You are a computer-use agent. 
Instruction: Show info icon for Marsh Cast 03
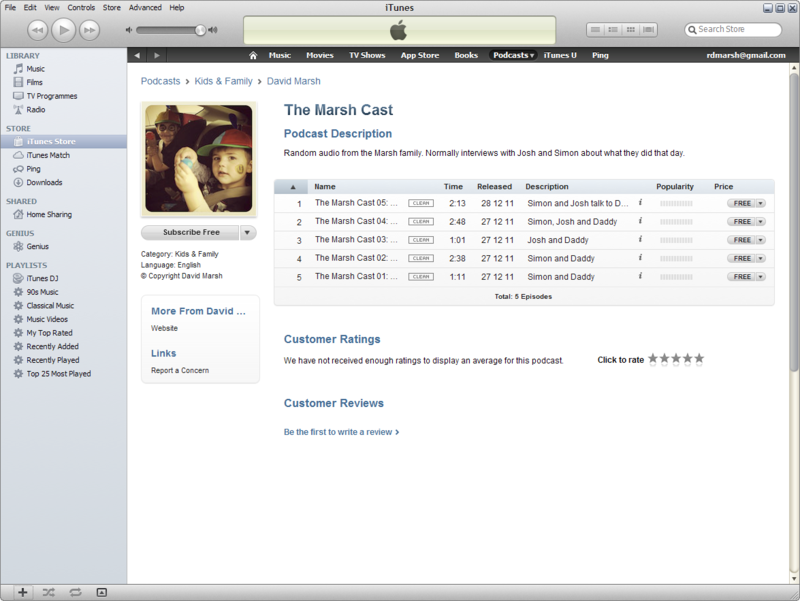[x=640, y=239]
